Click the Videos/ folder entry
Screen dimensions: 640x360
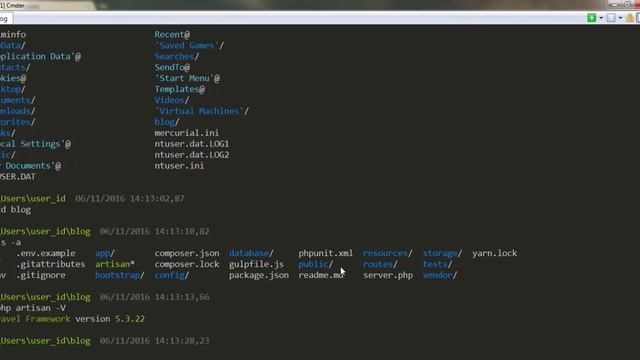tap(172, 100)
